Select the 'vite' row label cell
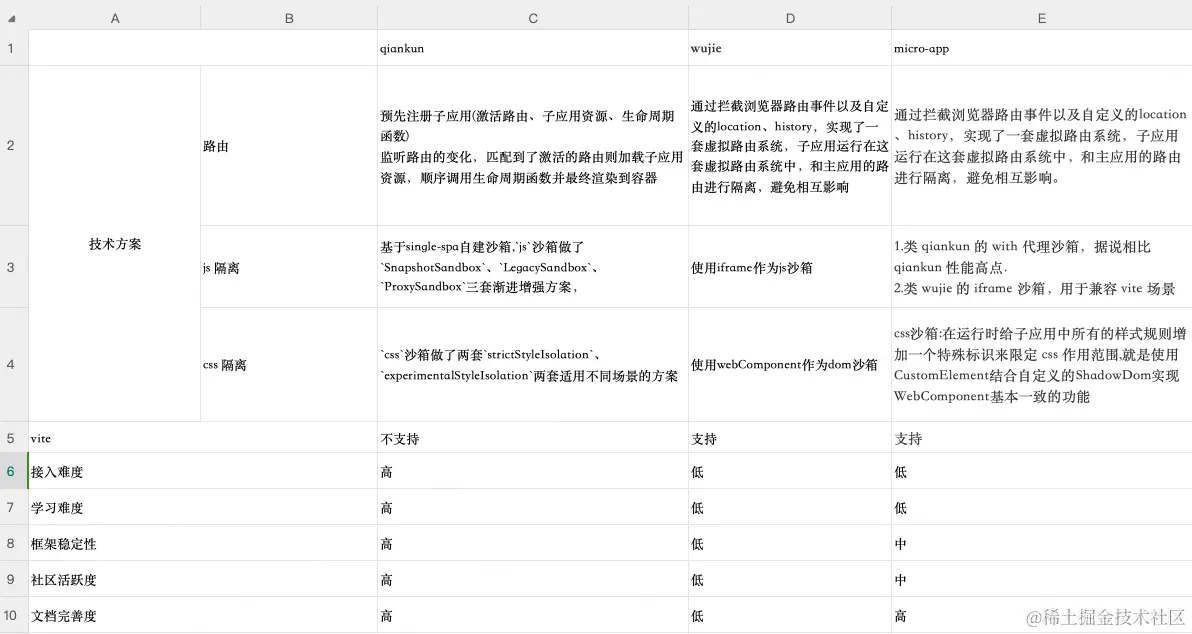The image size is (1192, 634). click(203, 438)
